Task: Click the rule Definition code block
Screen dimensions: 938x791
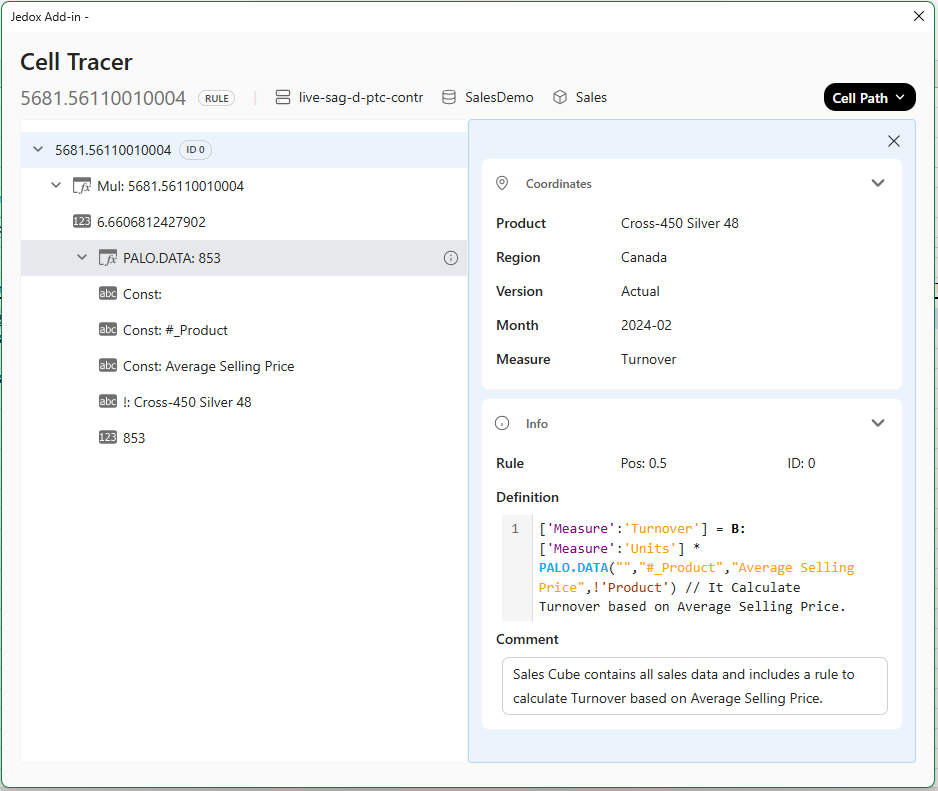Action: 694,568
